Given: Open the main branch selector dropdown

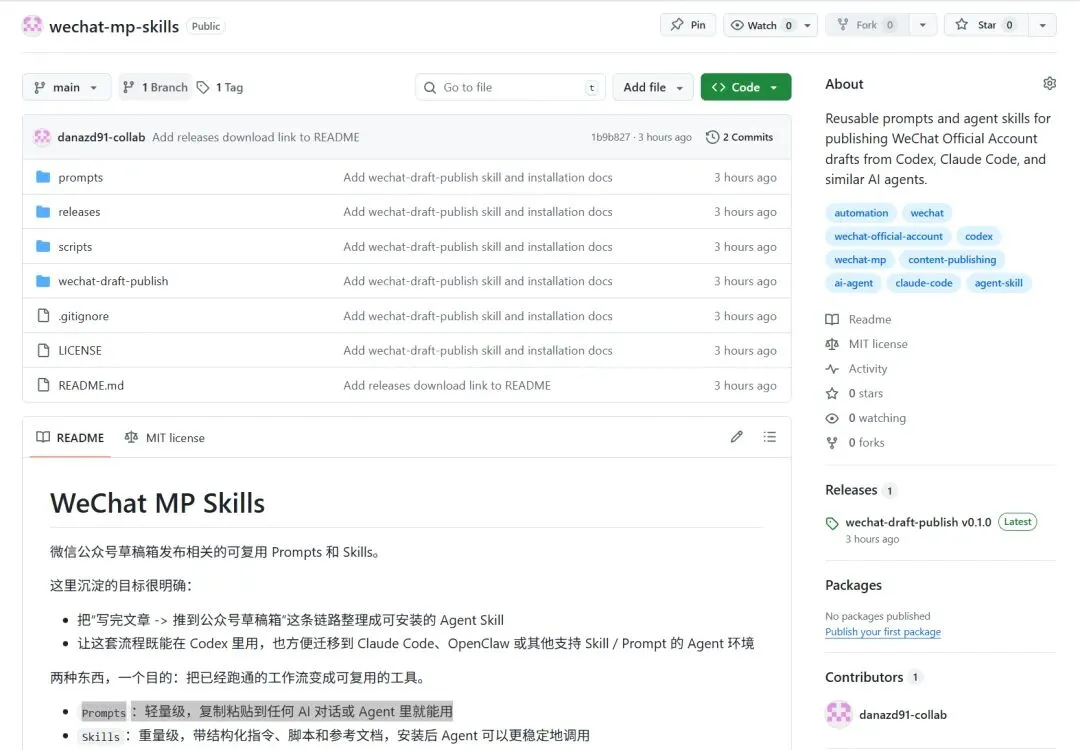Looking at the screenshot, I should pyautogui.click(x=66, y=87).
